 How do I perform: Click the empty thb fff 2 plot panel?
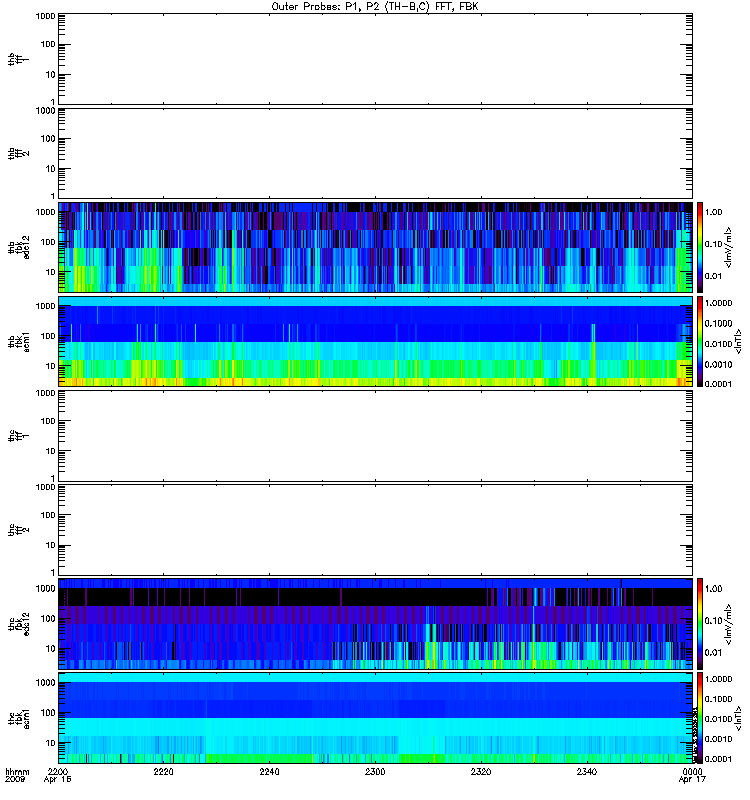click(x=376, y=153)
